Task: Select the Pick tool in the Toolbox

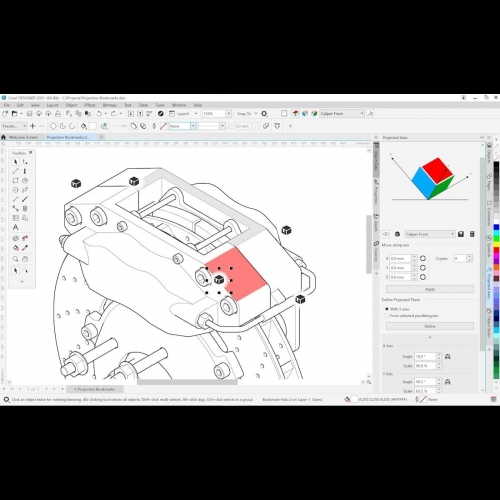Action: tap(15, 162)
